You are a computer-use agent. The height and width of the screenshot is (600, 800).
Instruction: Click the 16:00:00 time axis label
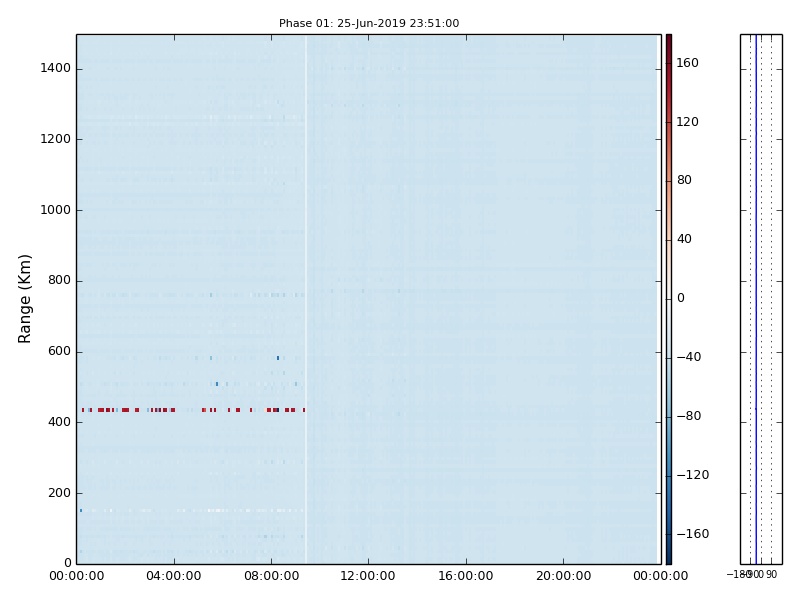[466, 576]
